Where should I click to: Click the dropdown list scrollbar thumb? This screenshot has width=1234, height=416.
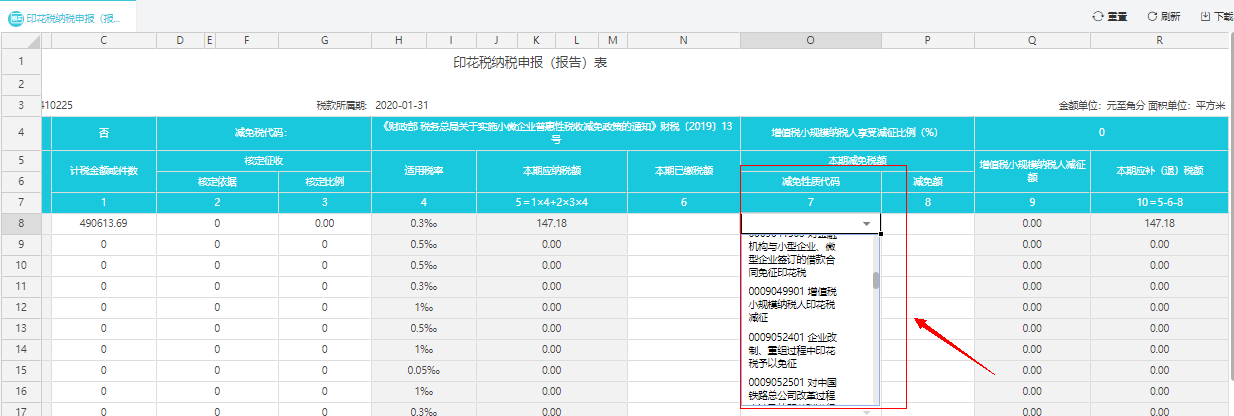(x=877, y=280)
